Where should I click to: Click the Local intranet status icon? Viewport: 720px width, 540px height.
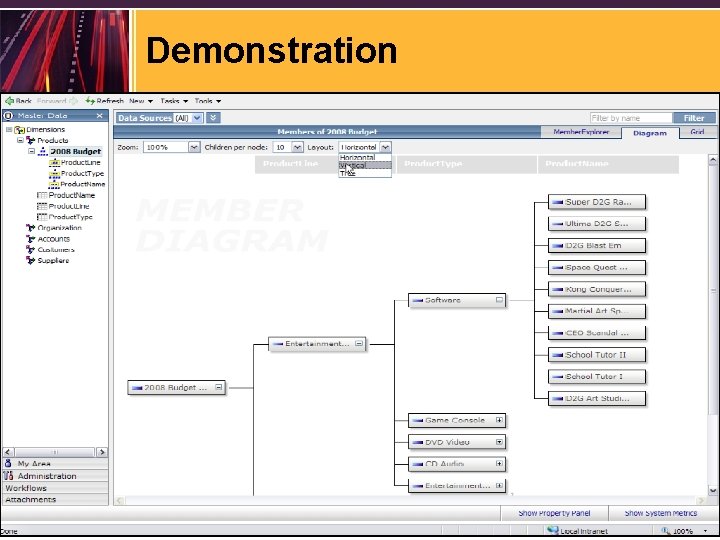(553, 531)
